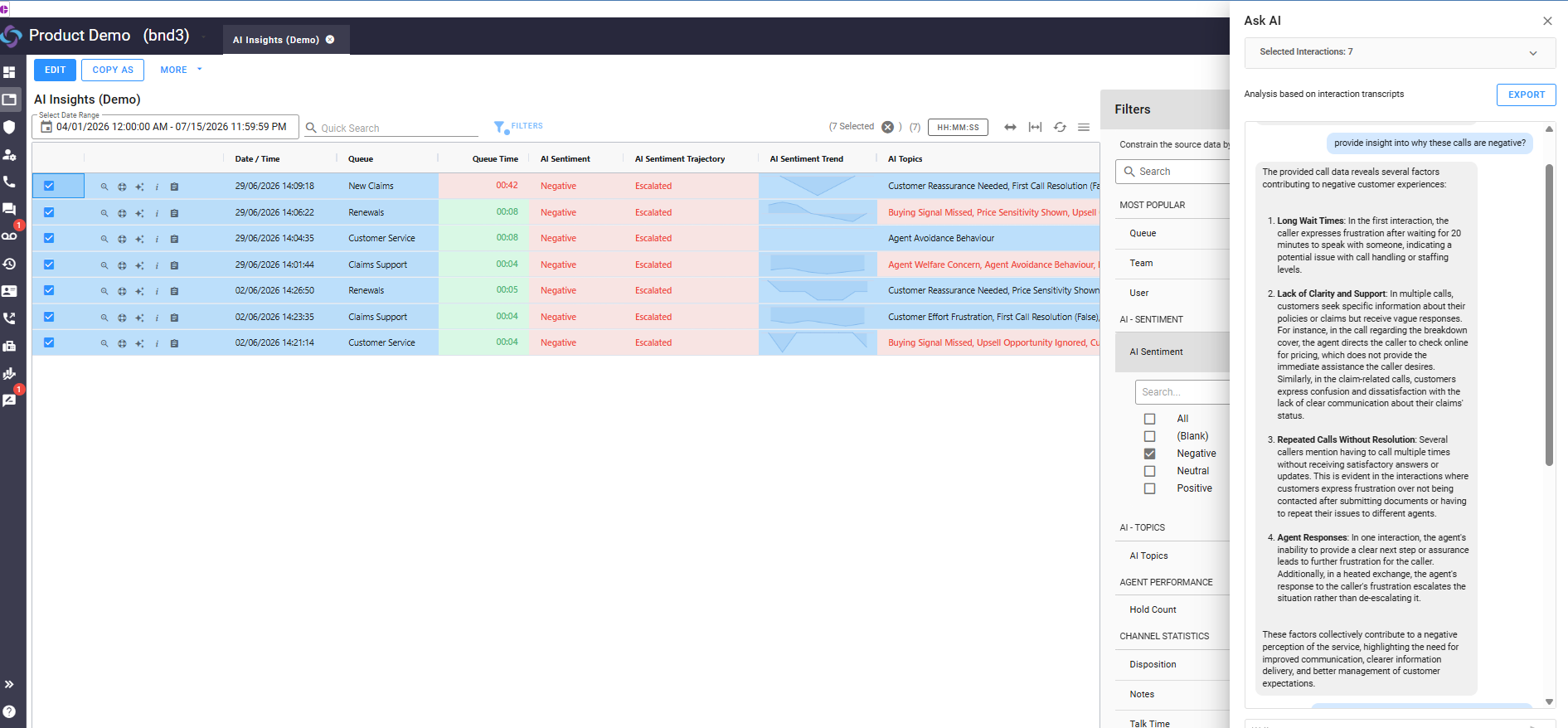Click in the Quick Search field

391,128
